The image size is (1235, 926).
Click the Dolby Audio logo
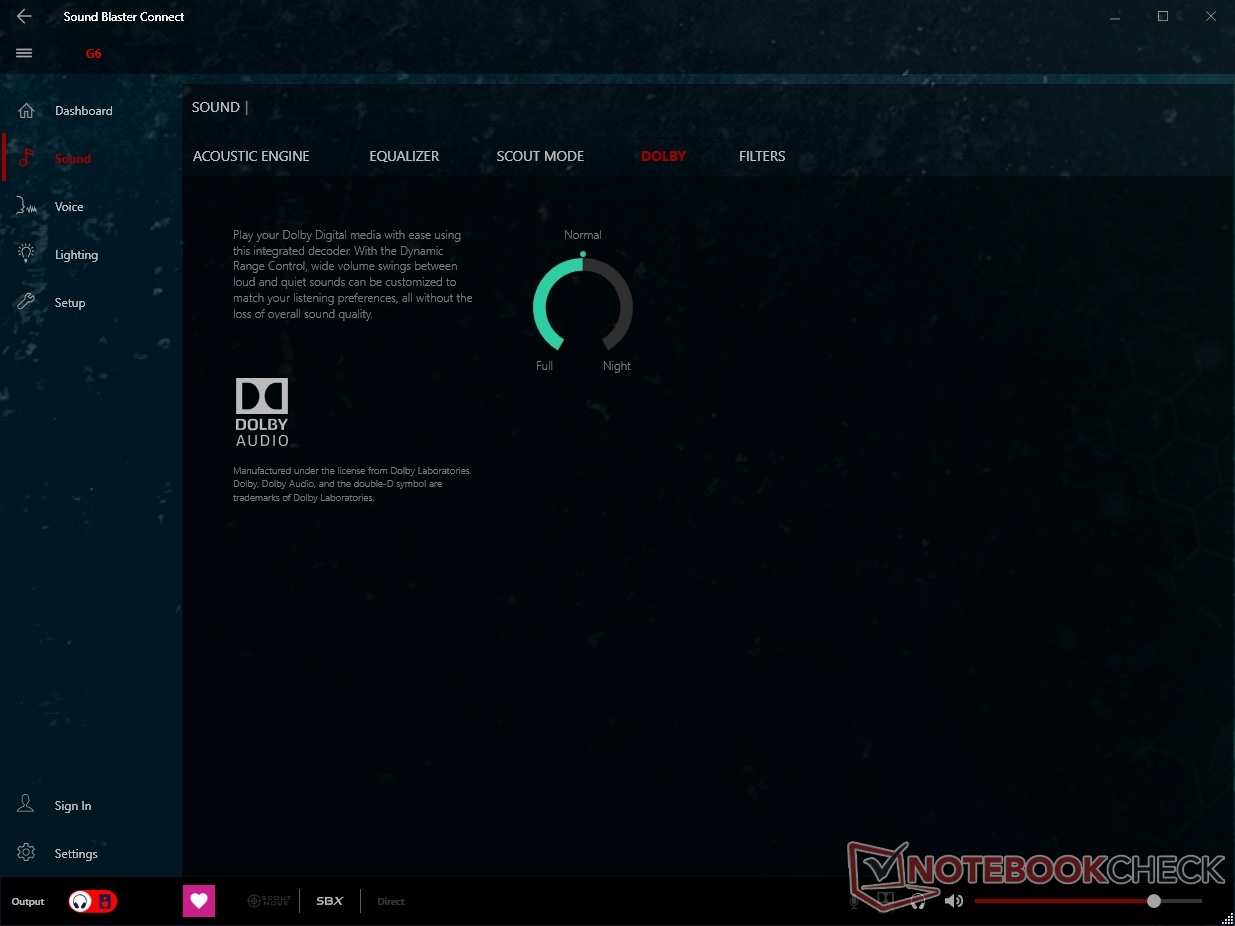click(262, 412)
